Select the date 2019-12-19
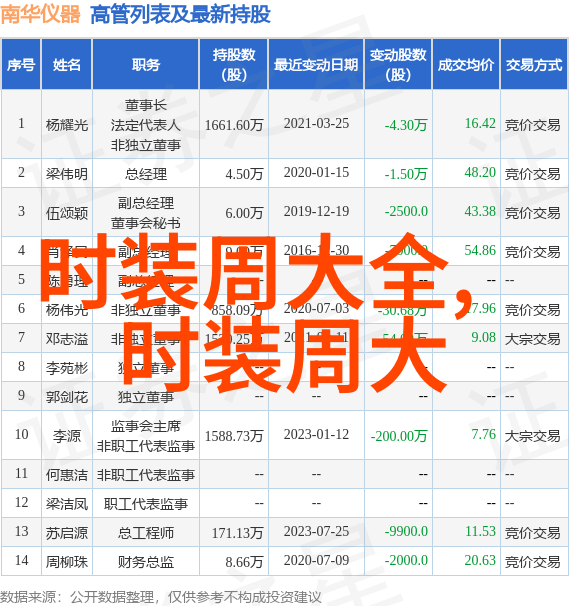Image resolution: width=569 pixels, height=606 pixels. click(316, 211)
